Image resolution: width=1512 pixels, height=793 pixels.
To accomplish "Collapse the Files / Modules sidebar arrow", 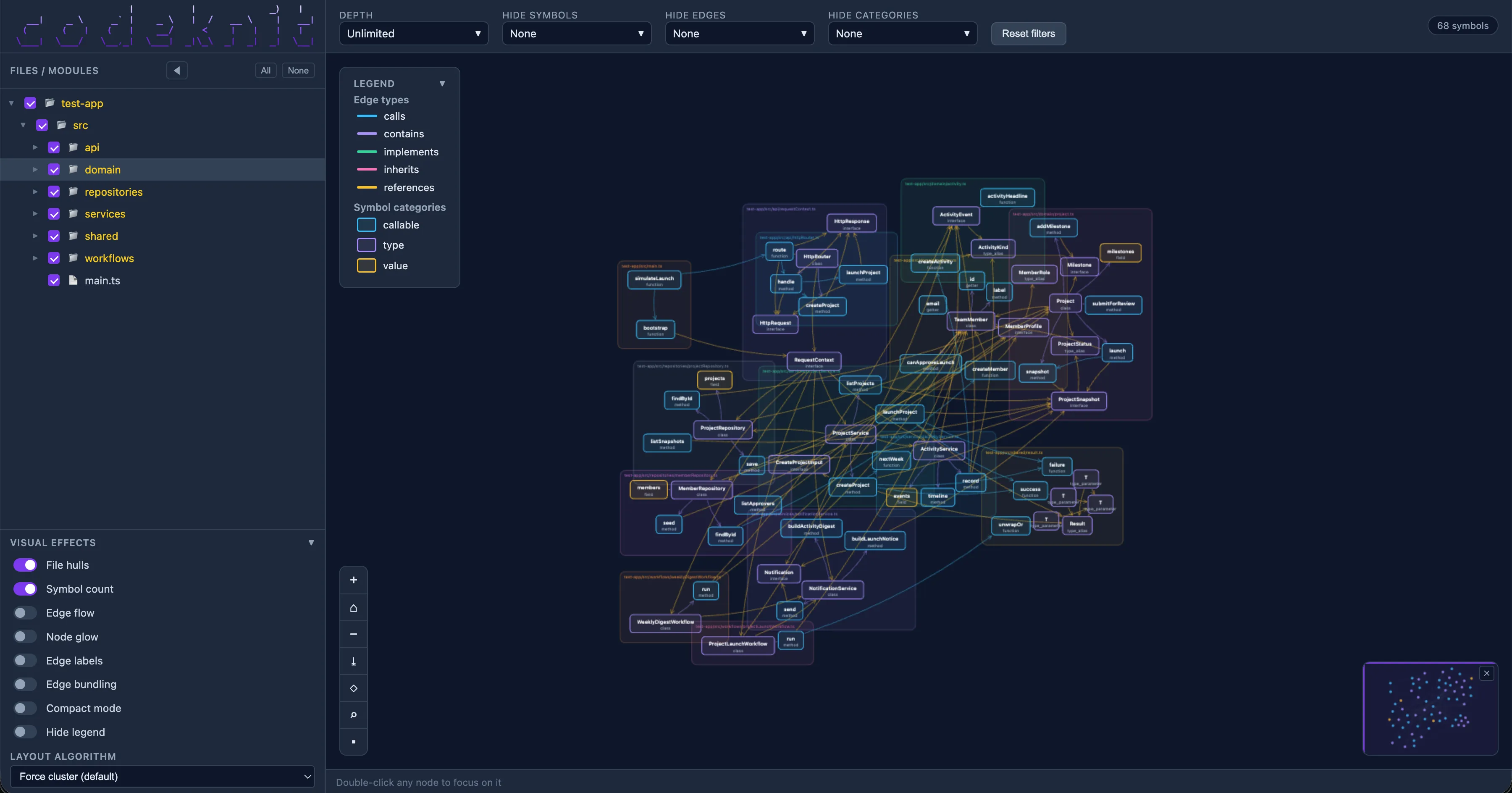I will (177, 71).
